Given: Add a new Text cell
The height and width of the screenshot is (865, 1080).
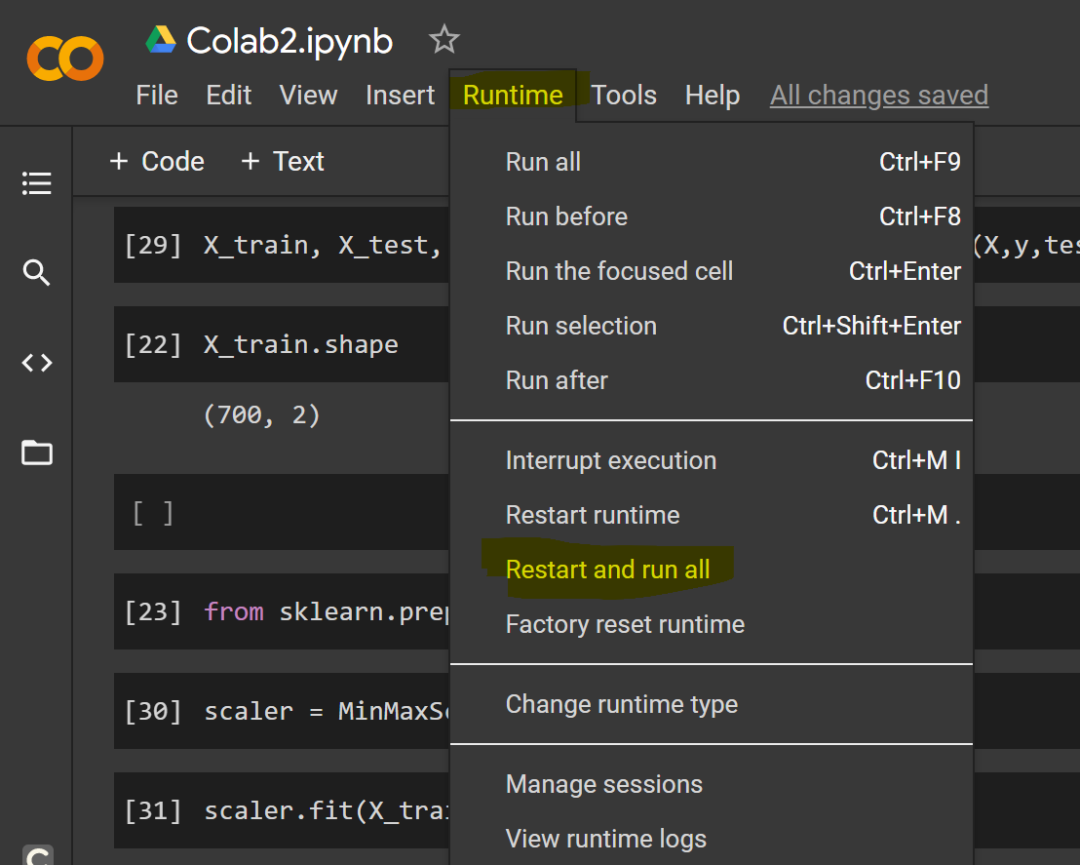Looking at the screenshot, I should point(283,161).
